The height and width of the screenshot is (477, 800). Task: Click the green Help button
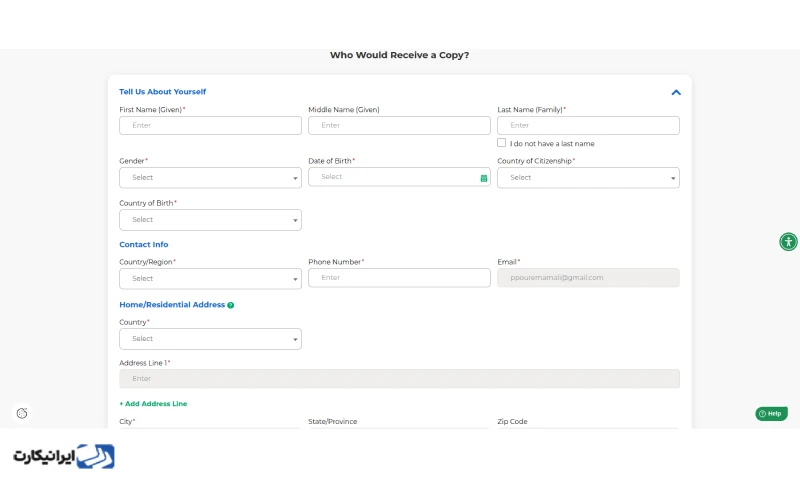771,414
